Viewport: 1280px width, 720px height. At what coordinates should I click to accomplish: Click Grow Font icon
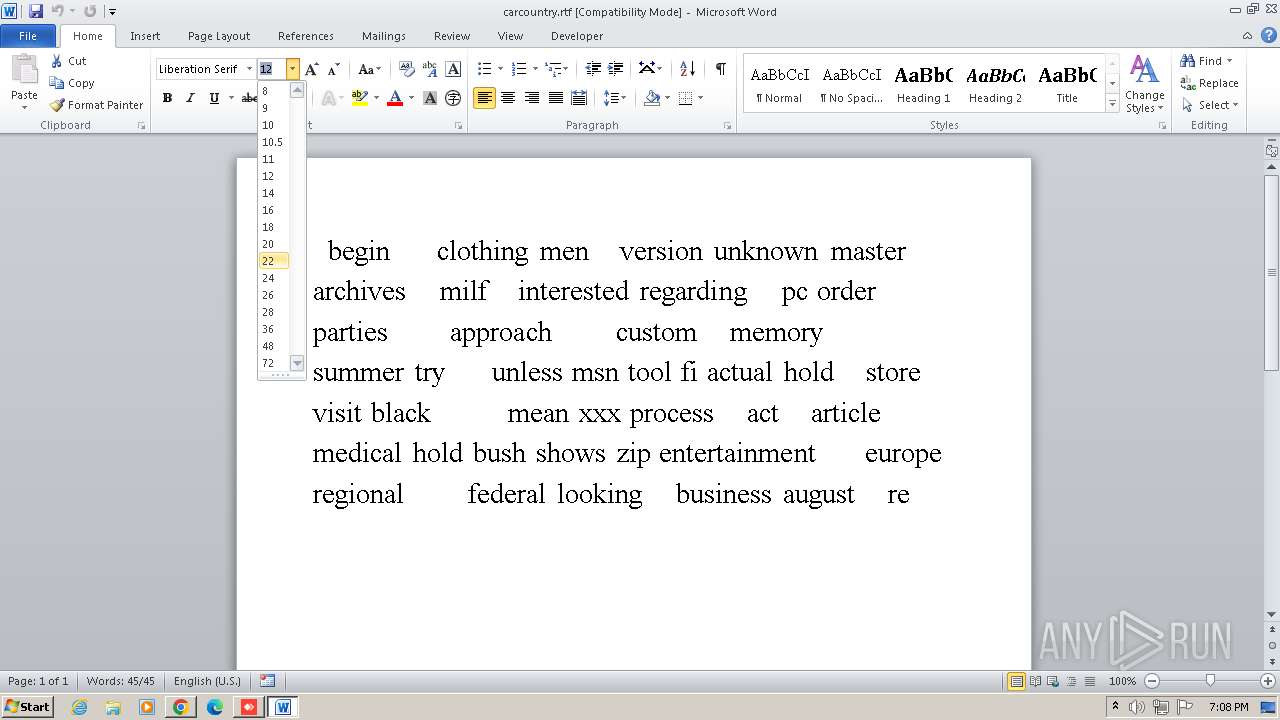click(311, 69)
